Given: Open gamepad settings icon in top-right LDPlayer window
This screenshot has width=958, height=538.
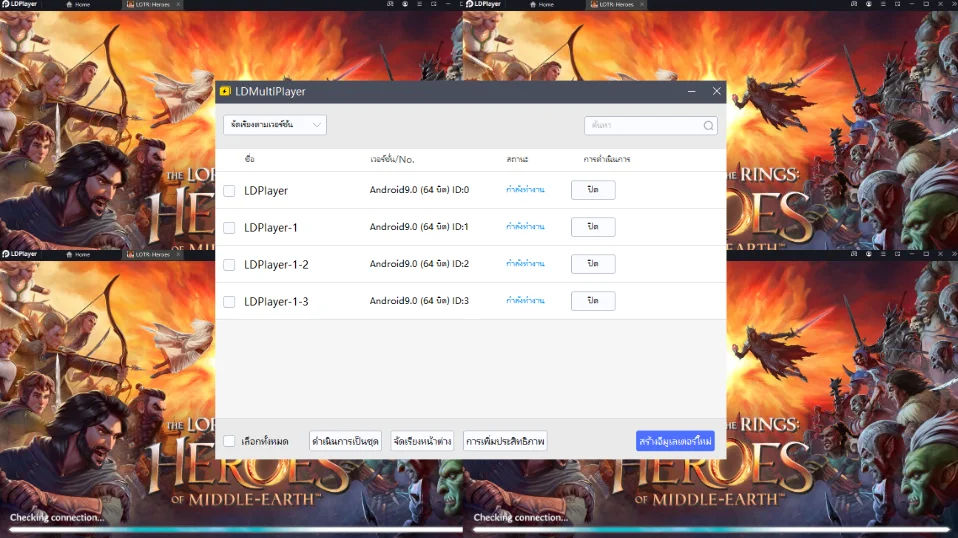Looking at the screenshot, I should coord(854,4).
